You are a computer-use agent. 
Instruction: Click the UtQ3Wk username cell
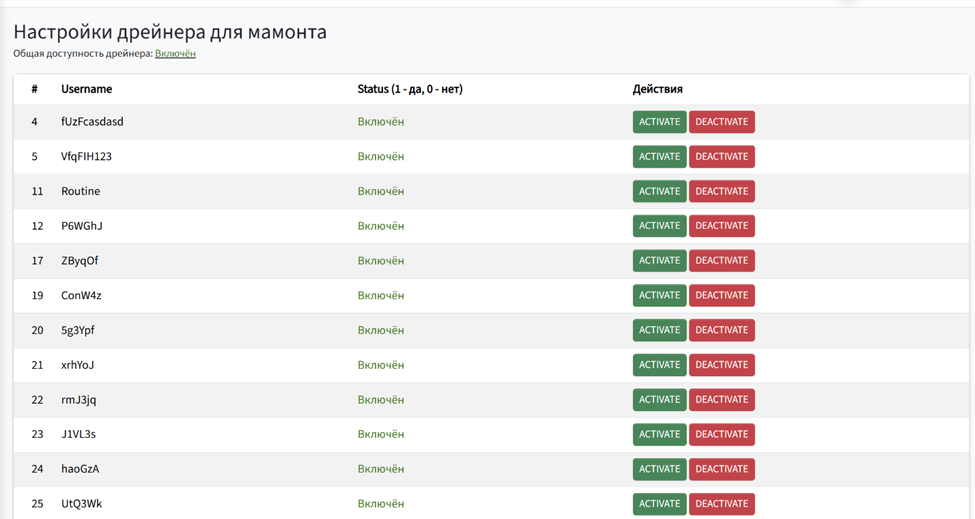pos(81,504)
